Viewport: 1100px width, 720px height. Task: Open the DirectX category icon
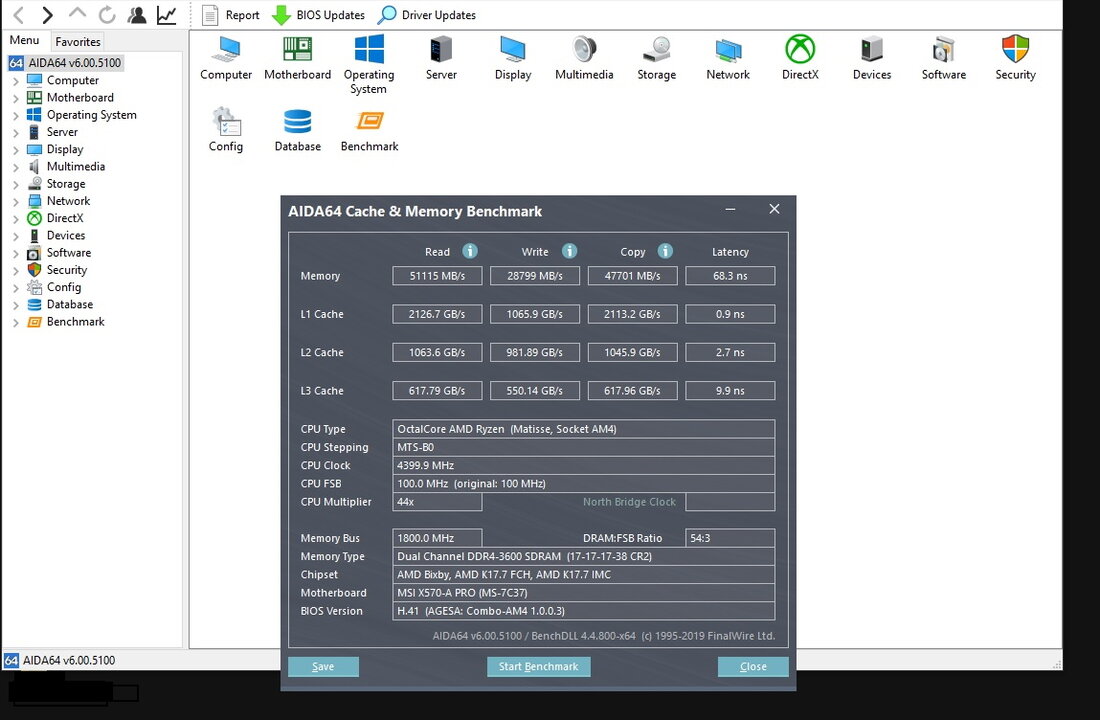point(800,58)
